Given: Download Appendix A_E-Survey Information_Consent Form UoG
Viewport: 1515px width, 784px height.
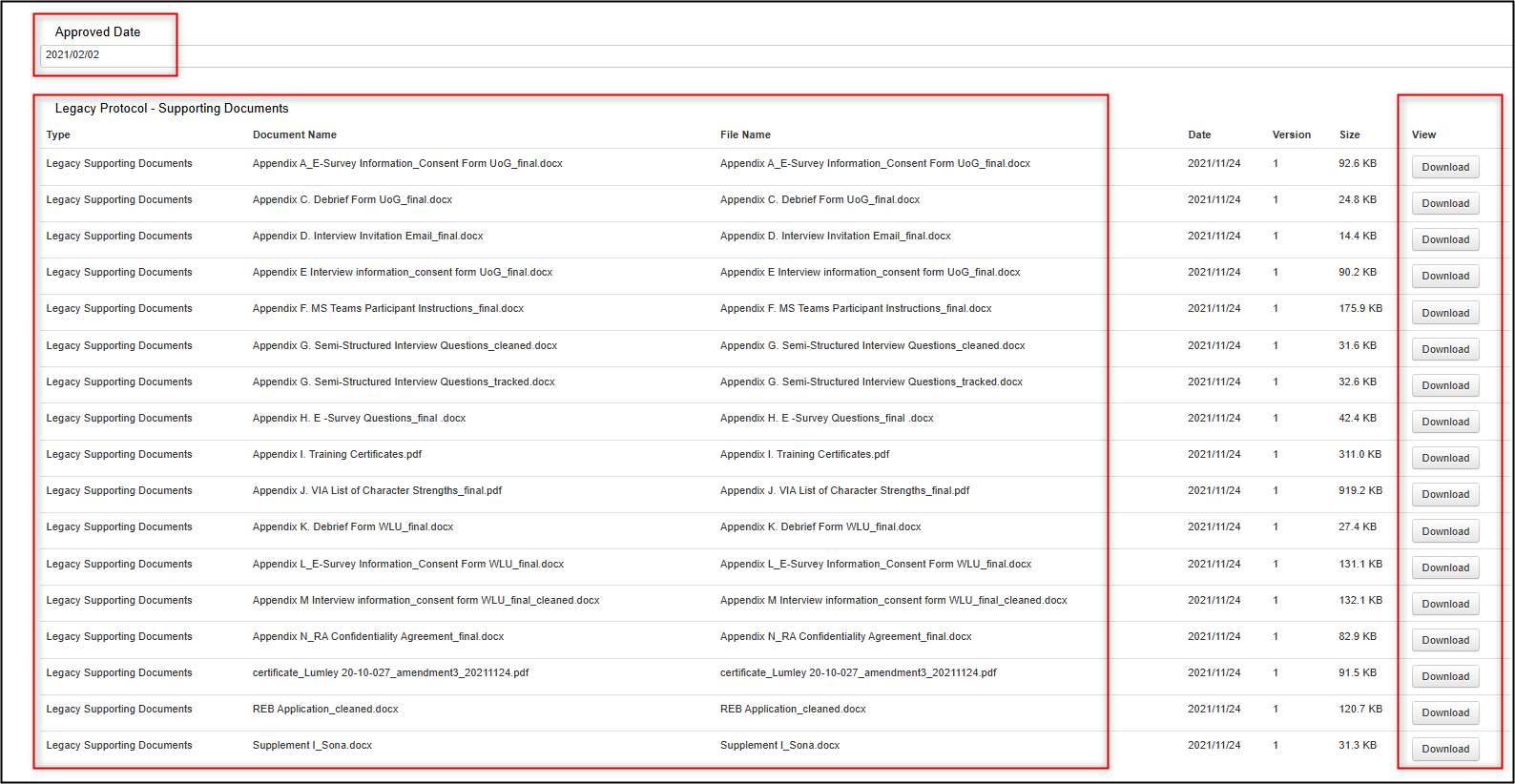Looking at the screenshot, I should (x=1445, y=167).
